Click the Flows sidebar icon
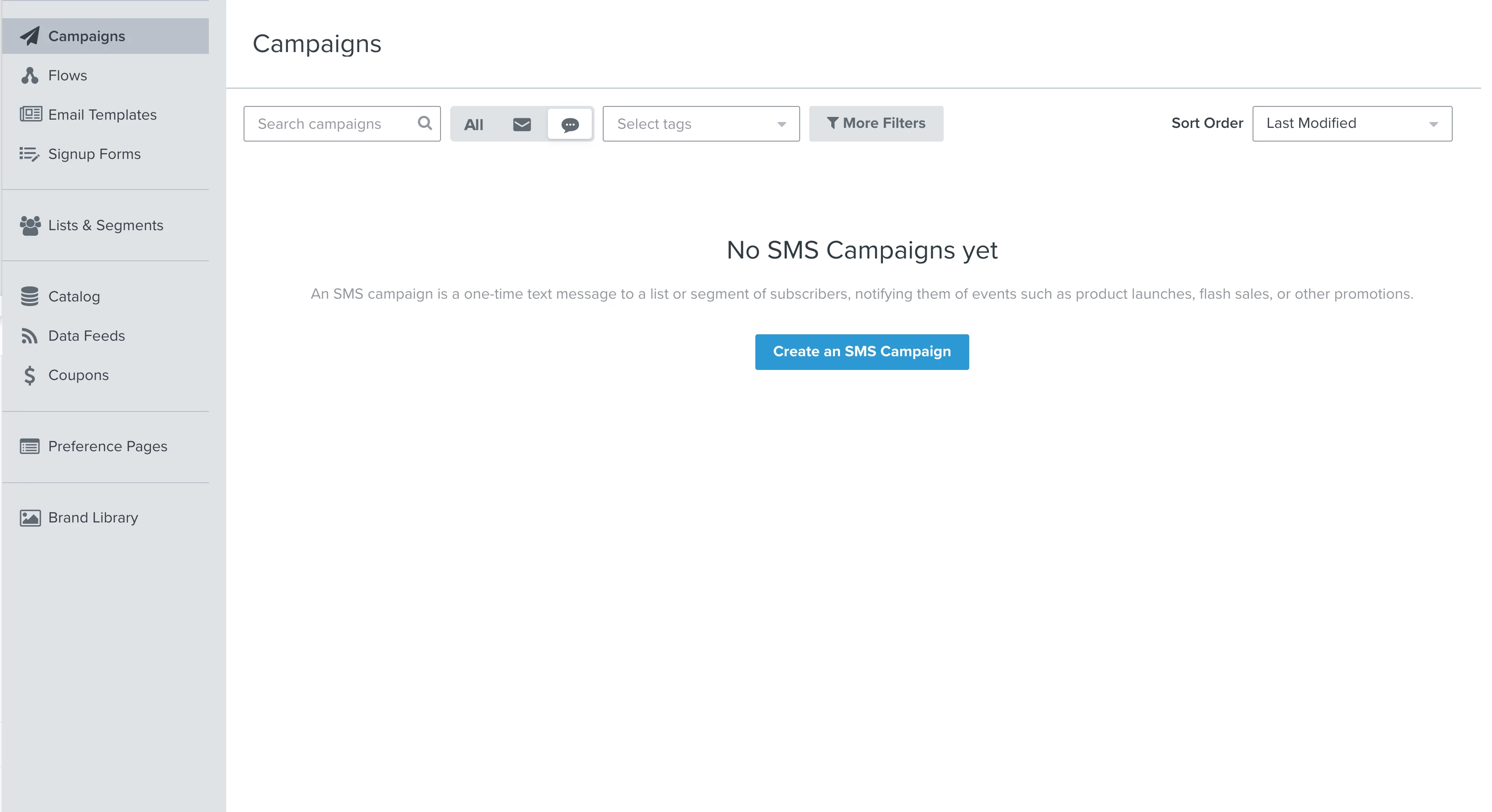 tap(30, 75)
